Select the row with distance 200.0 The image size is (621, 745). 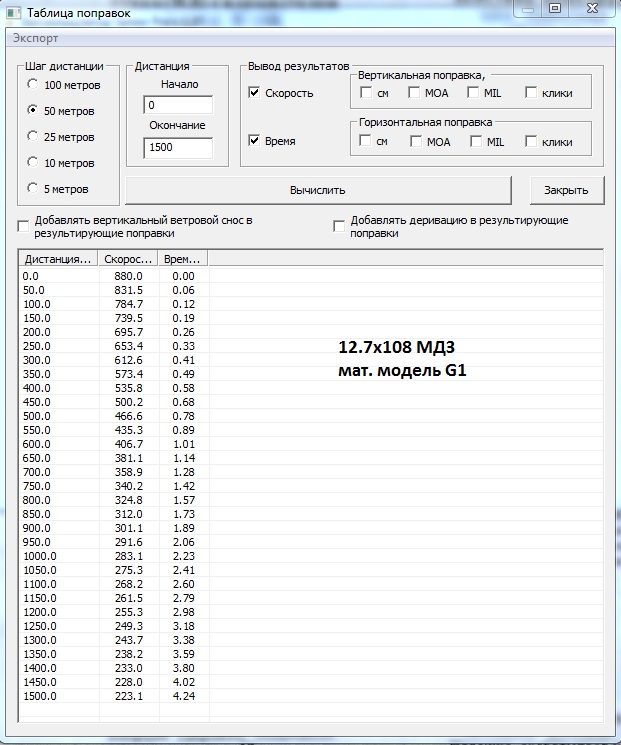coord(311,332)
